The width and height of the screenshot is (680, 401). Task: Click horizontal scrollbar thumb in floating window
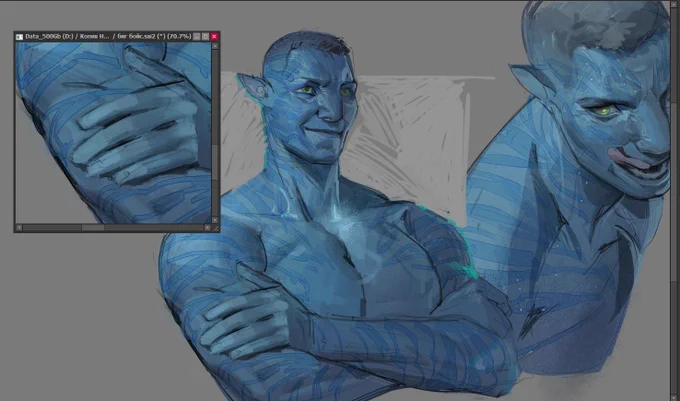click(93, 228)
